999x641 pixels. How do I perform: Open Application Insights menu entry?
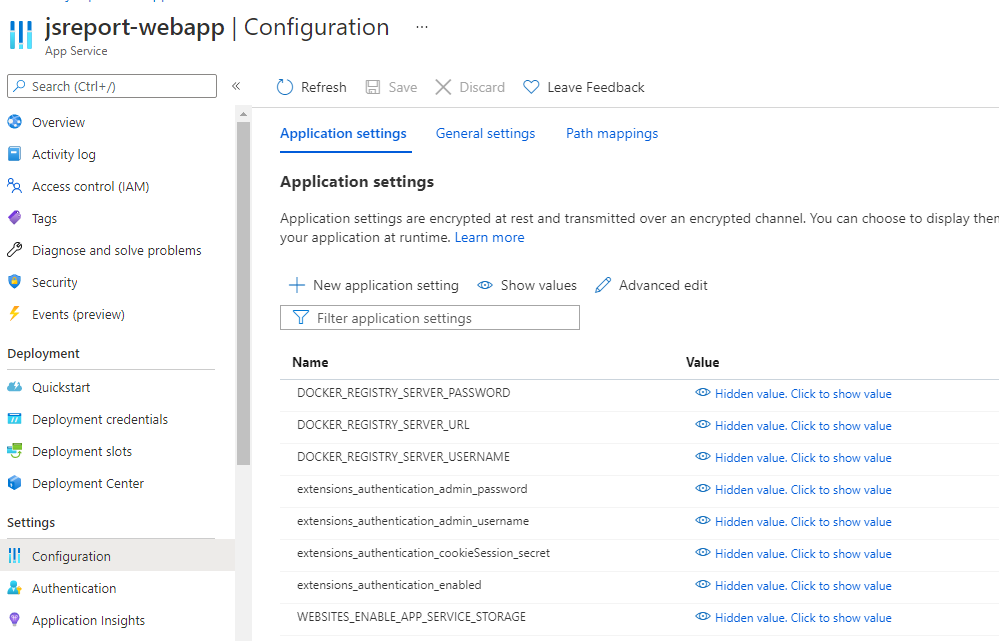(89, 620)
